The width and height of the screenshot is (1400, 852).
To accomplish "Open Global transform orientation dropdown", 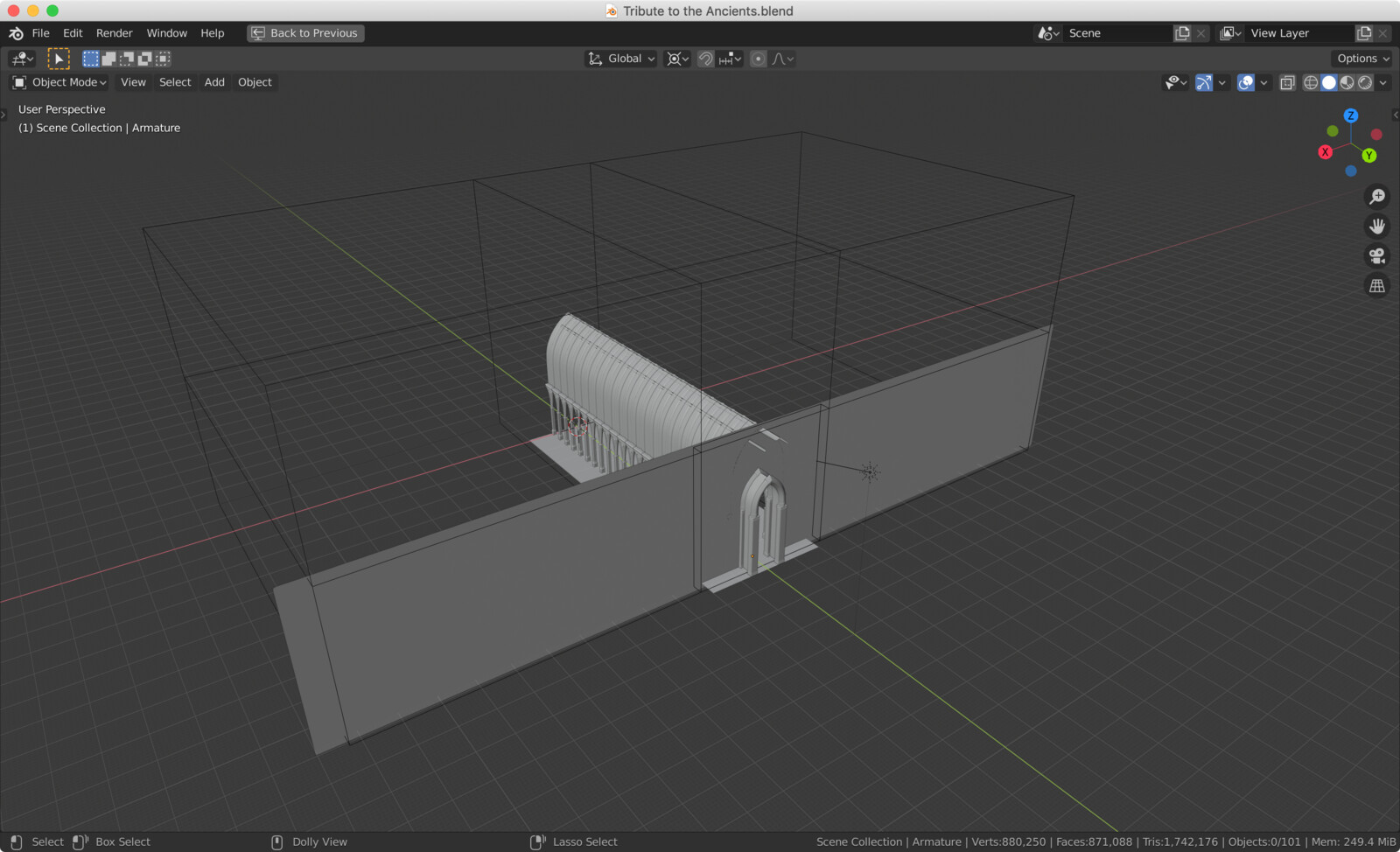I will 621,59.
